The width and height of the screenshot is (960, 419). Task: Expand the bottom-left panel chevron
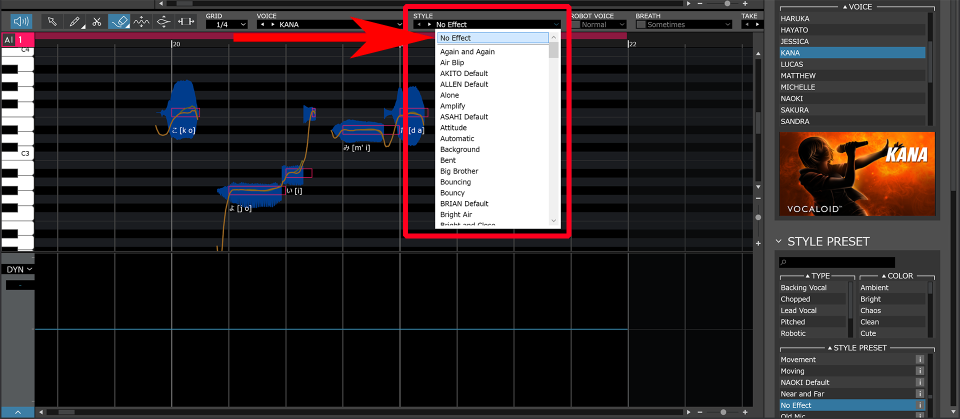(18, 412)
